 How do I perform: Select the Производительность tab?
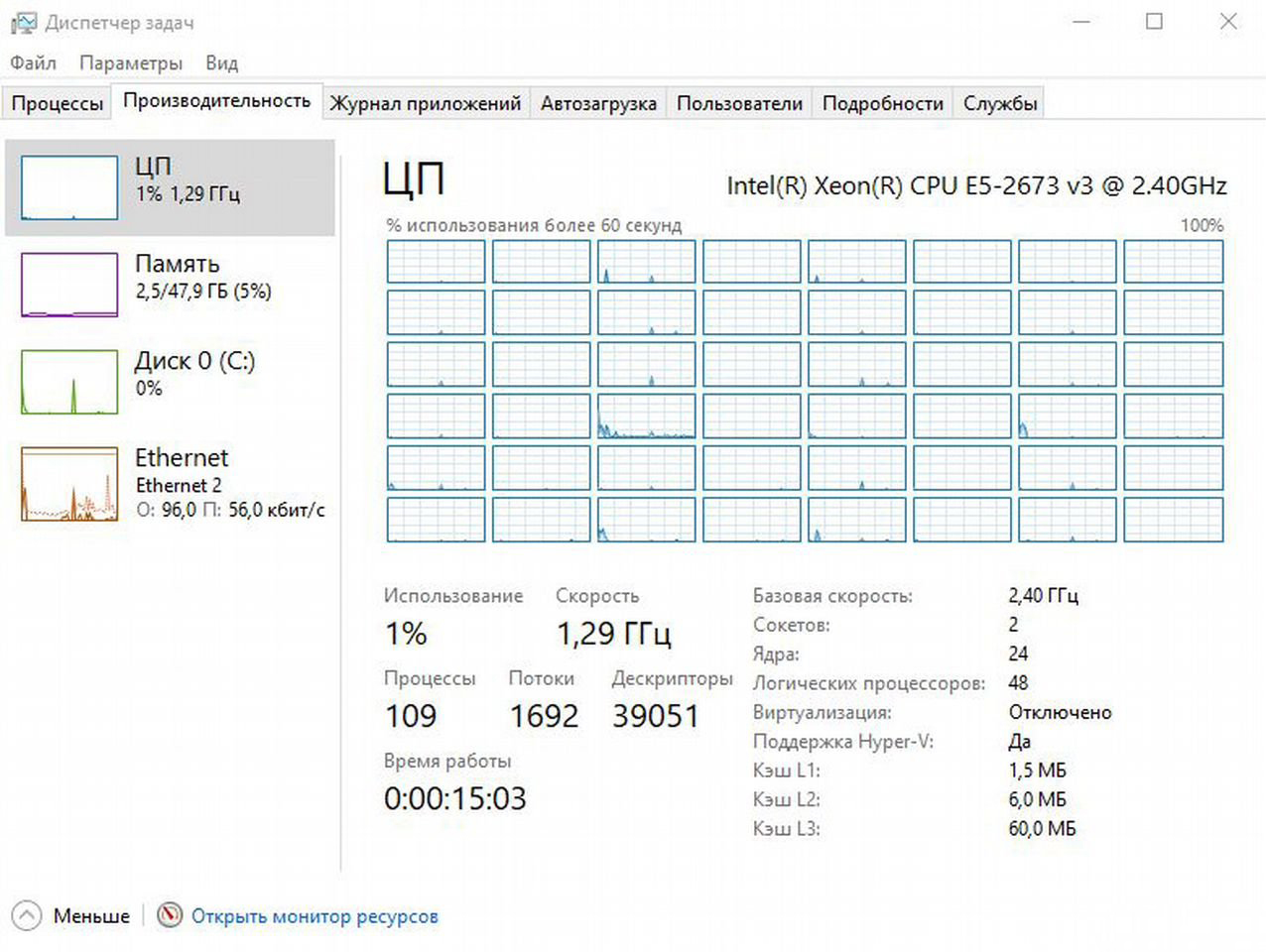pyautogui.click(x=216, y=101)
